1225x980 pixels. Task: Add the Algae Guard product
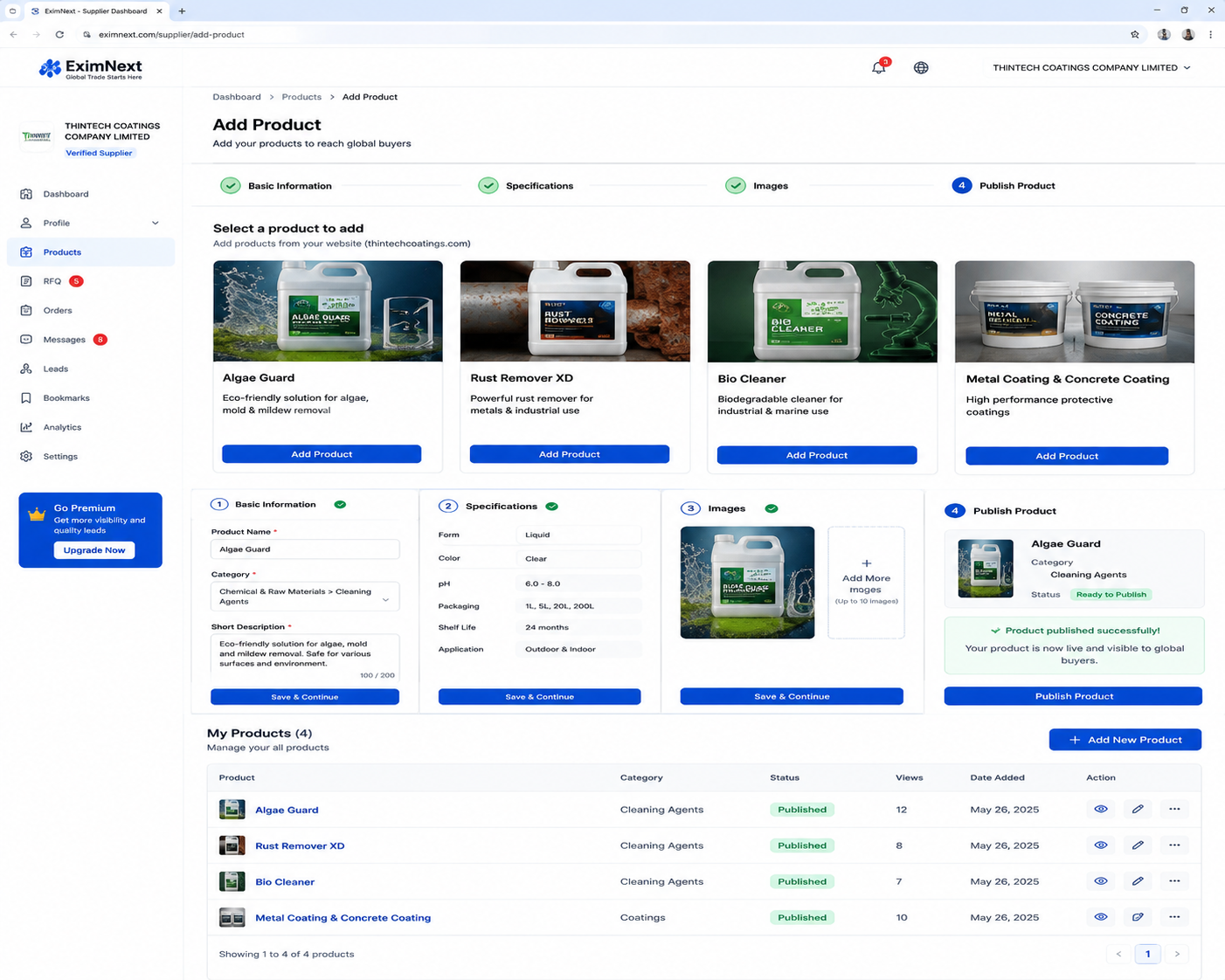coord(322,454)
